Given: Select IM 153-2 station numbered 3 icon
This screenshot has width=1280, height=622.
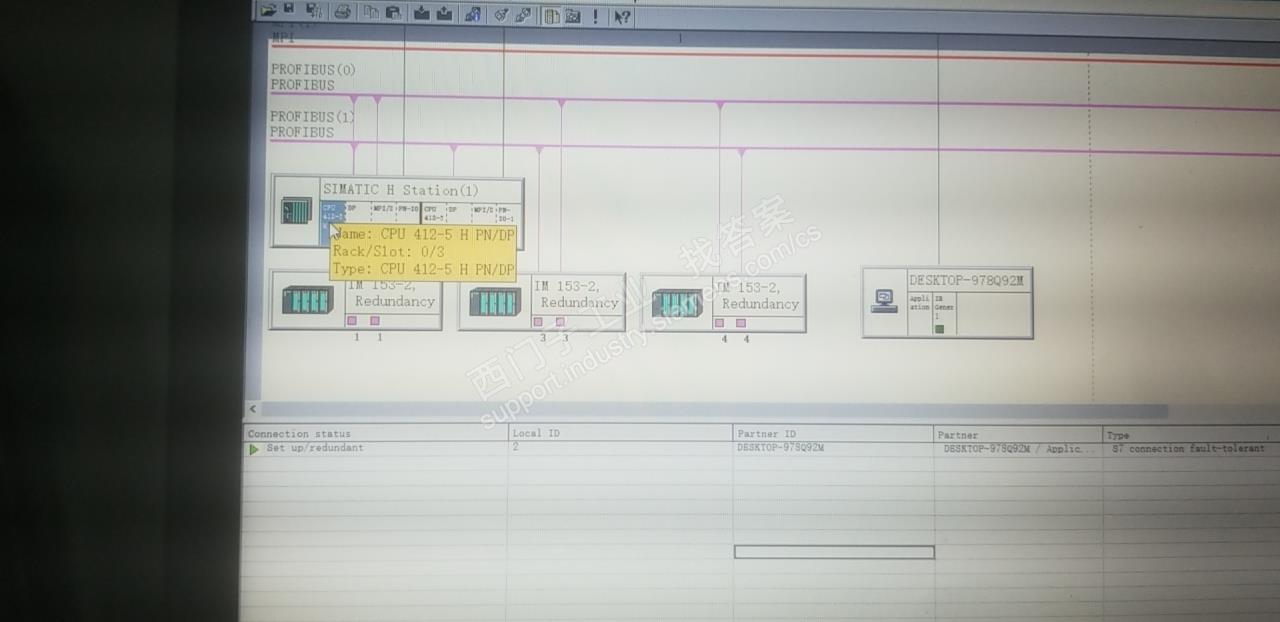Looking at the screenshot, I should [495, 301].
